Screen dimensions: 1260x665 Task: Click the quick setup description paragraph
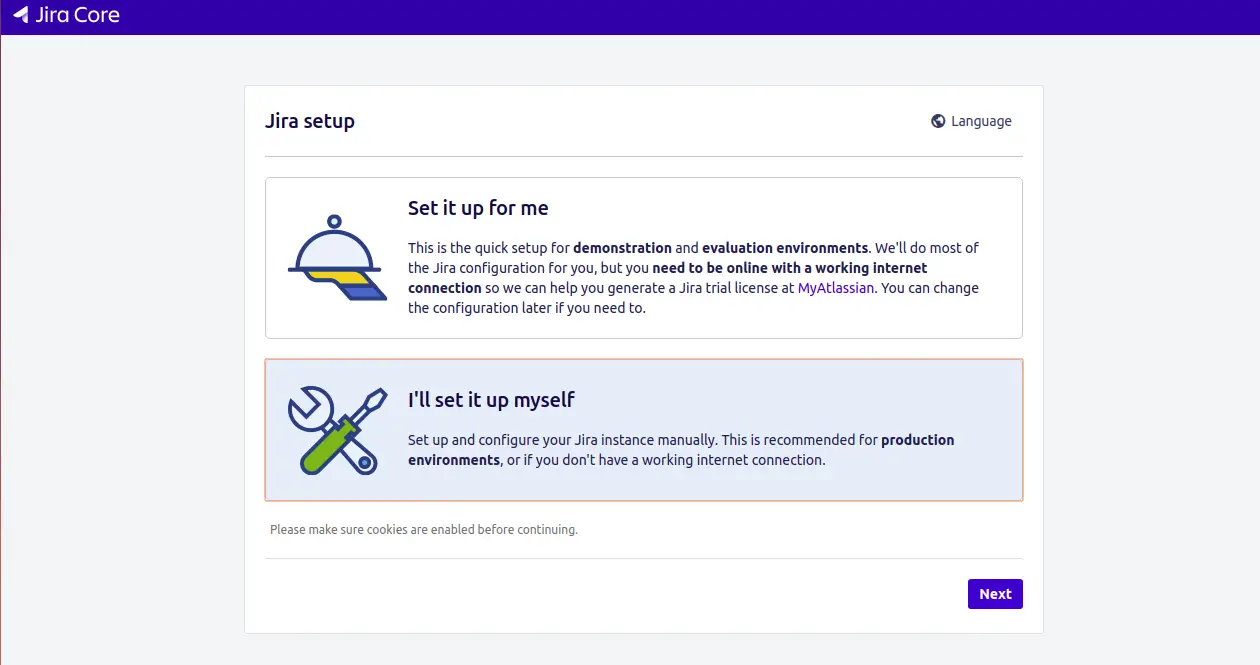pyautogui.click(x=694, y=278)
